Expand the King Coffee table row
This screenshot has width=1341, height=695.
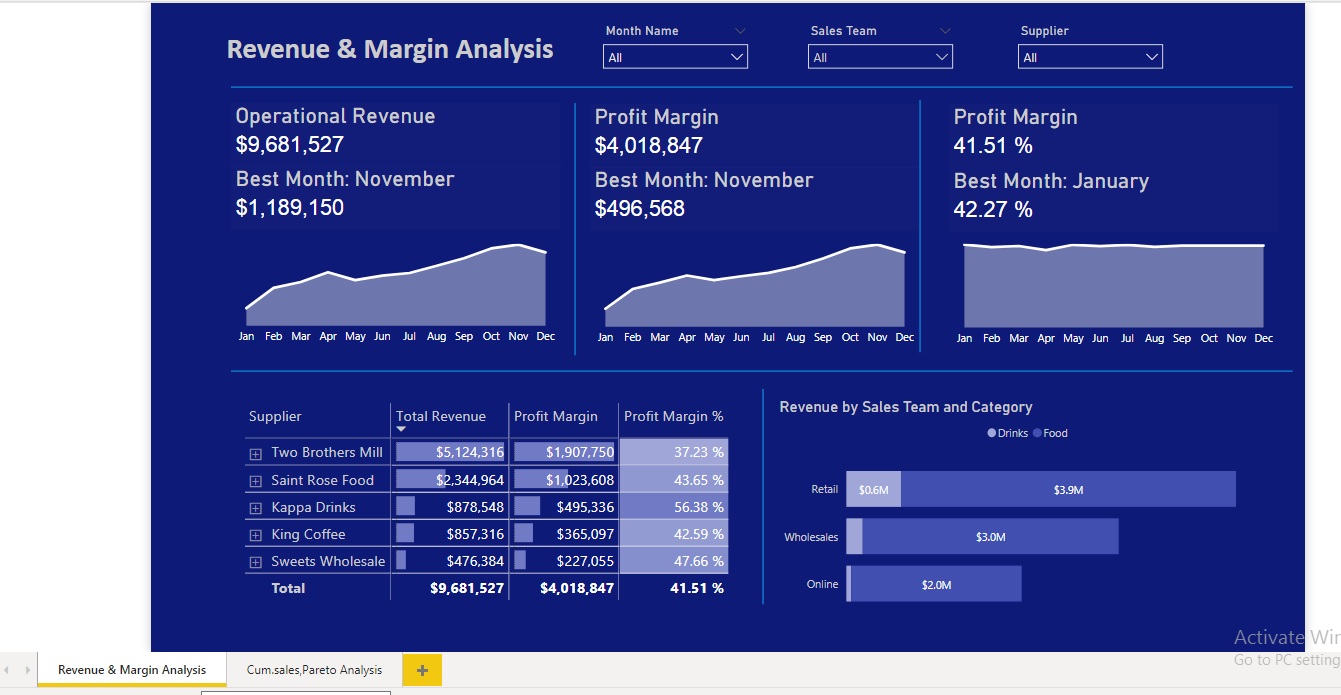[x=256, y=534]
